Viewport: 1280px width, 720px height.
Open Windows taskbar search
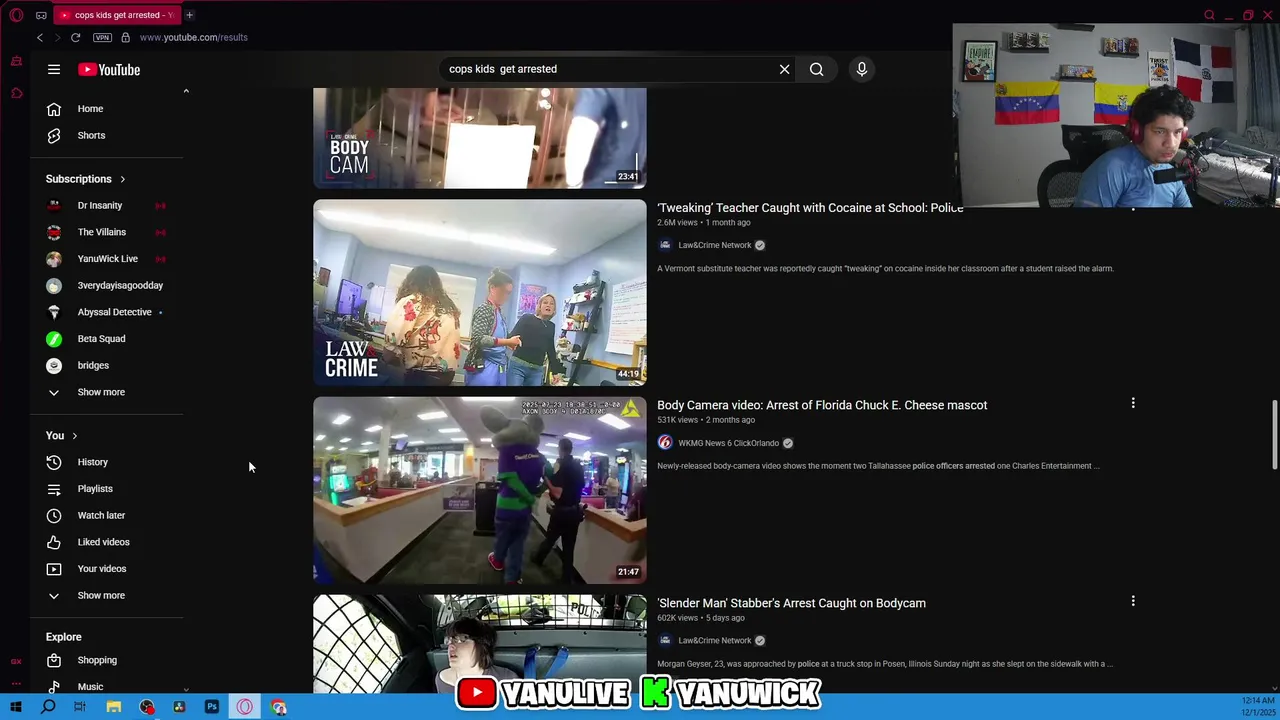pos(48,707)
